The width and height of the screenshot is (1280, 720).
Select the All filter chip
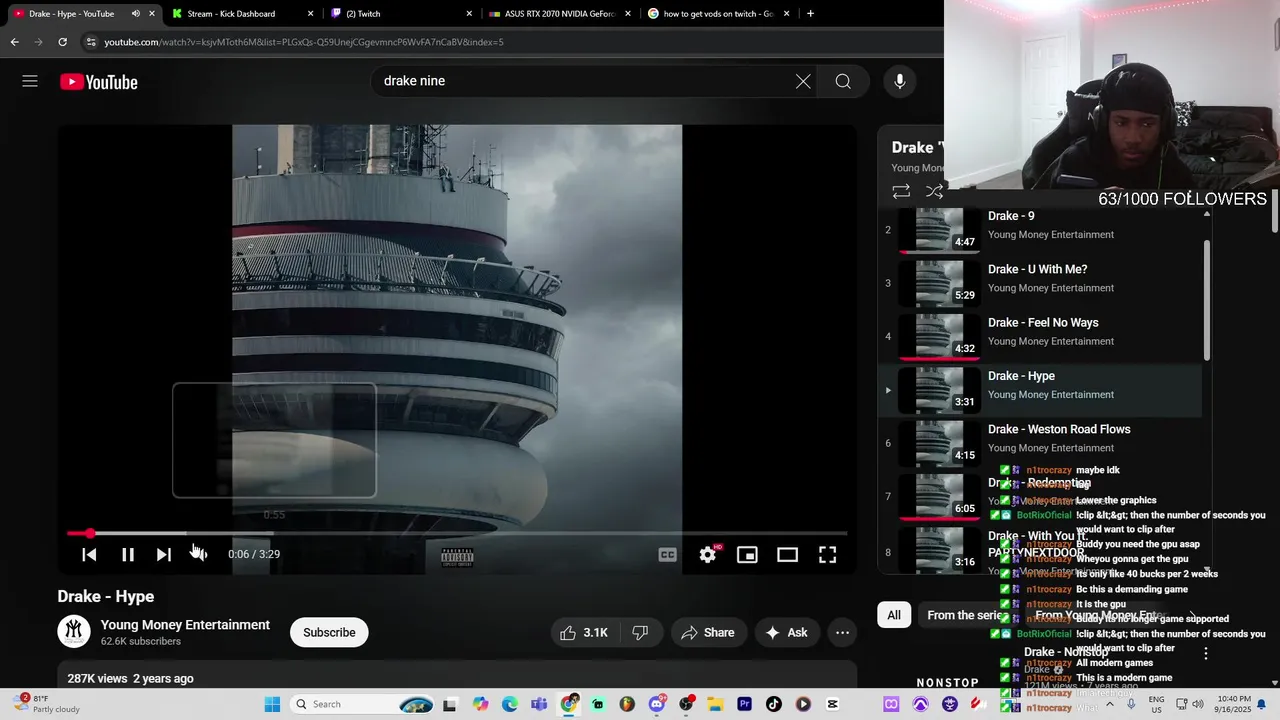tap(894, 615)
